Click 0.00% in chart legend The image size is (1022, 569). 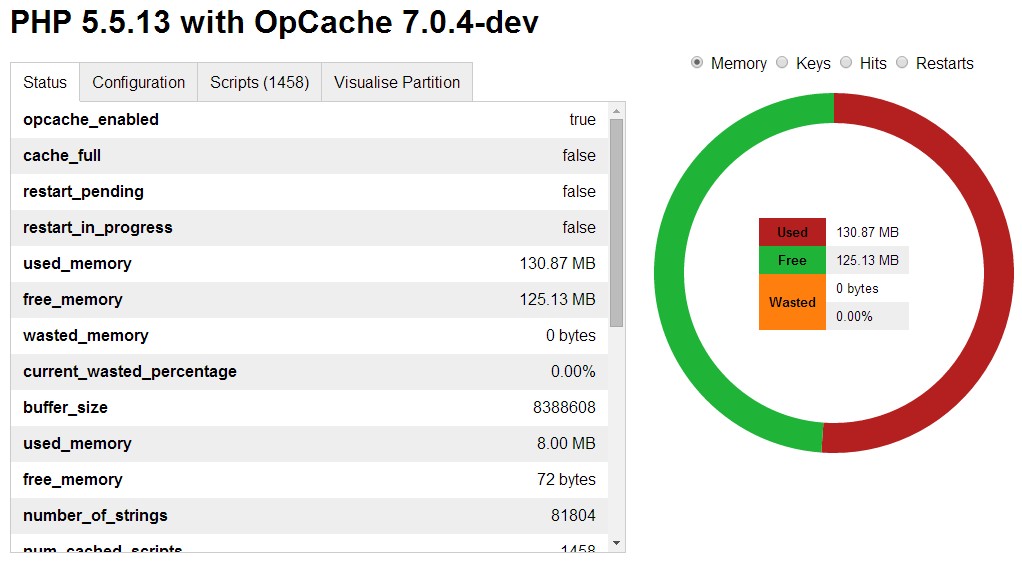coord(854,316)
